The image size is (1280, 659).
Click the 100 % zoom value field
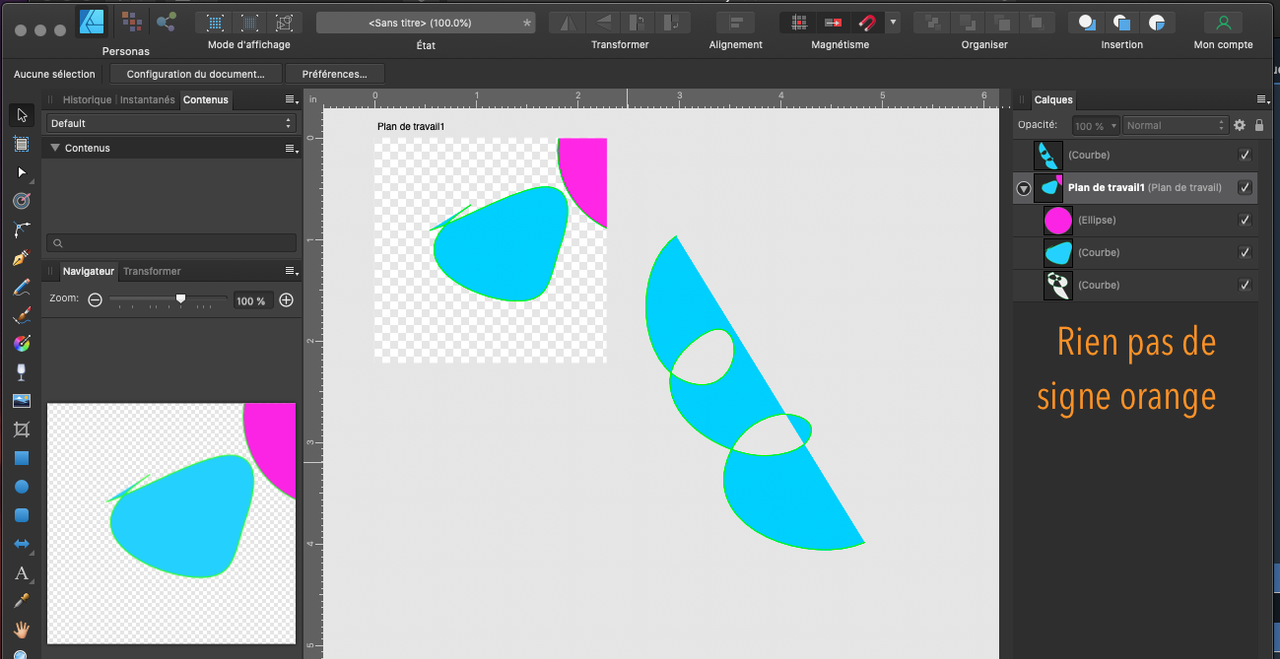pos(251,300)
